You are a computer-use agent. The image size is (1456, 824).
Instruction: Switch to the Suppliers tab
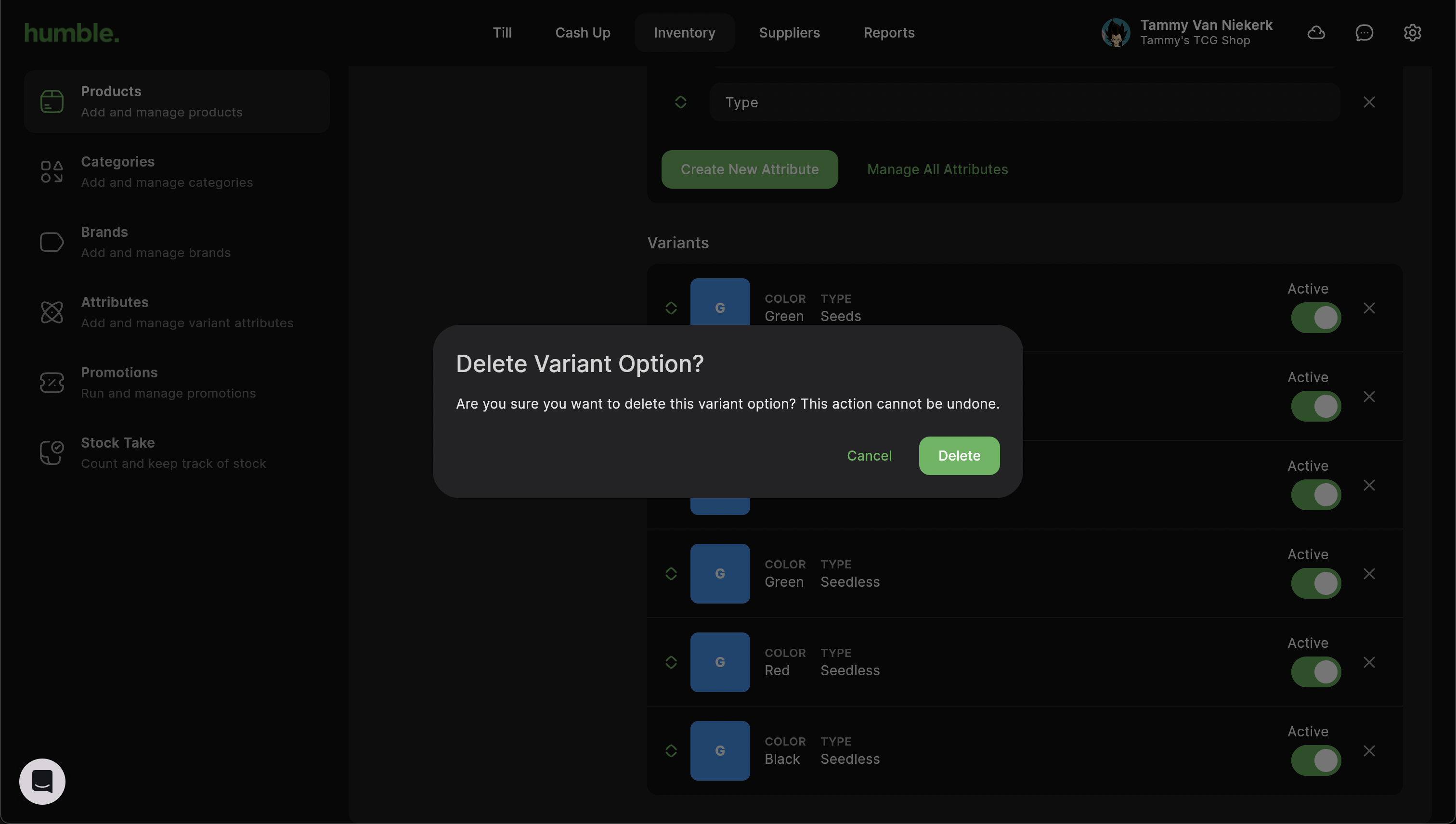(x=789, y=33)
